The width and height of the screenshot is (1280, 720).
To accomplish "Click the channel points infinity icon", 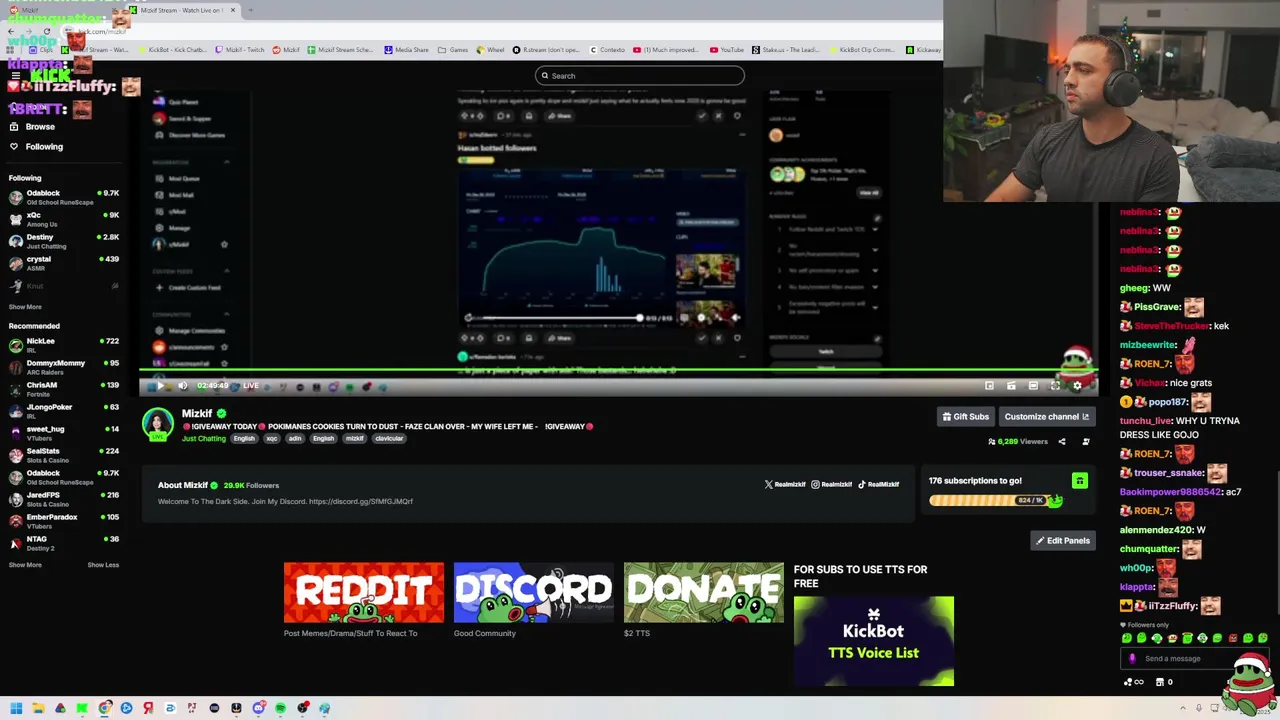I will click(1134, 682).
